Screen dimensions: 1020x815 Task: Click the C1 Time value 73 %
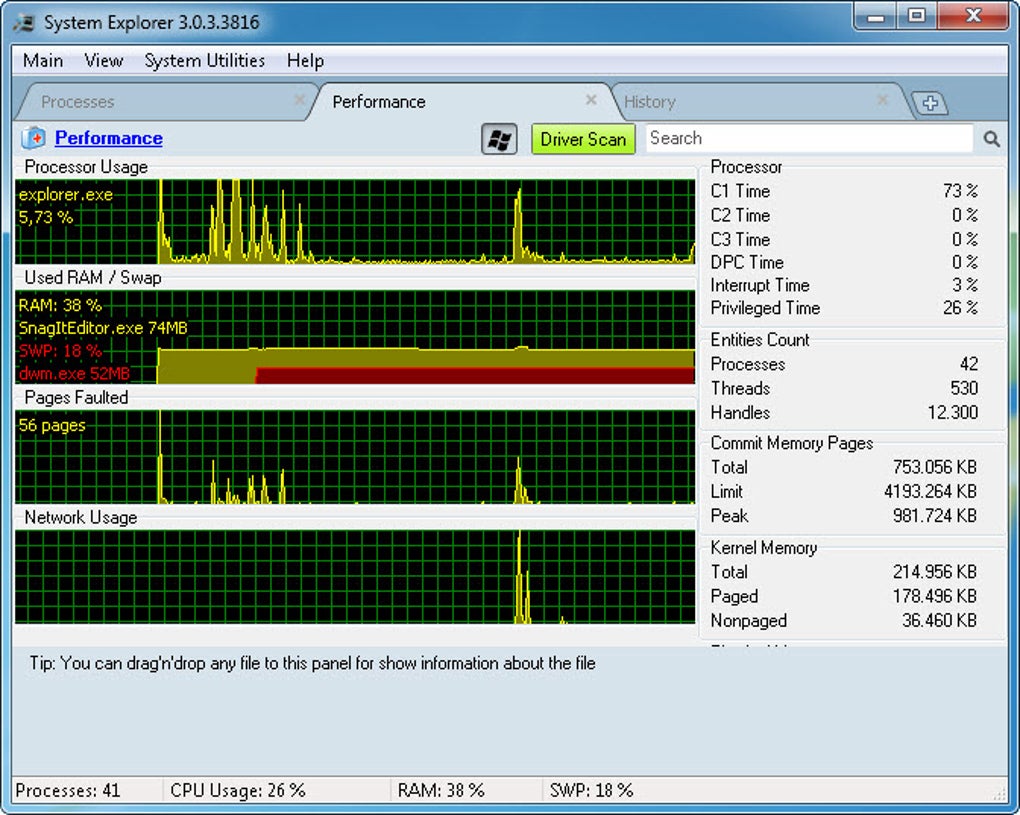pos(960,191)
